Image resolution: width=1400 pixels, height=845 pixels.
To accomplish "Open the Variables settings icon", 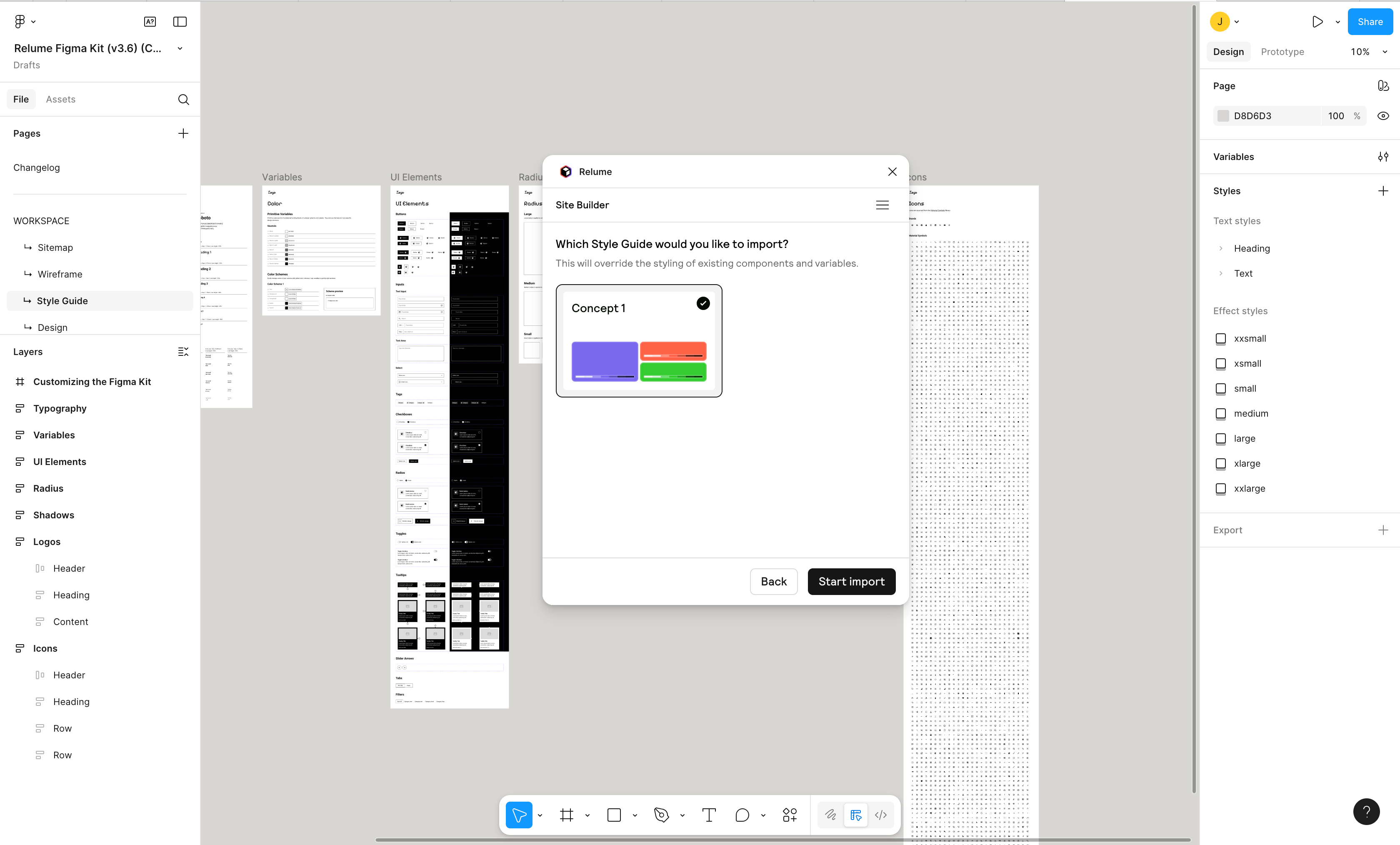I will [x=1383, y=157].
